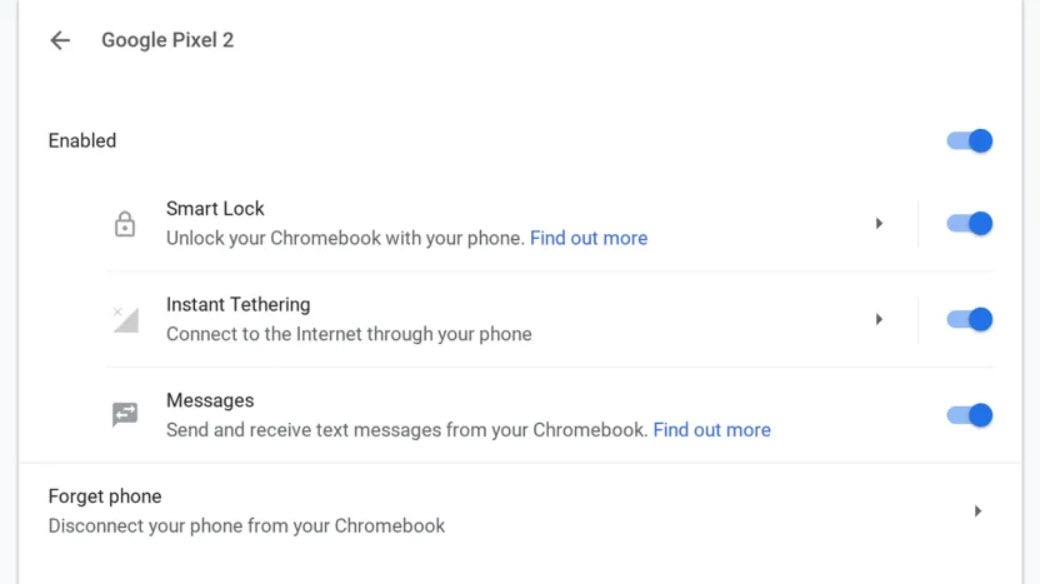Turn off the main Enabled toggle
This screenshot has height=584, width=1040.
click(x=969, y=141)
